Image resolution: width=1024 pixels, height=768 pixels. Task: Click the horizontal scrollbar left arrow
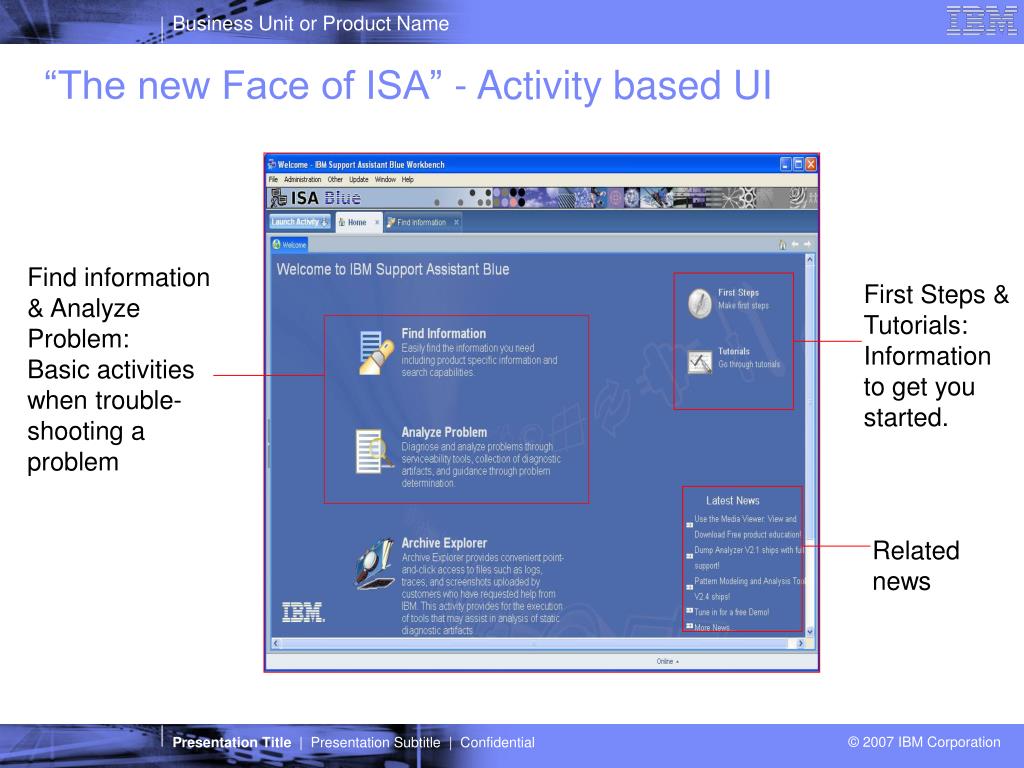click(276, 644)
